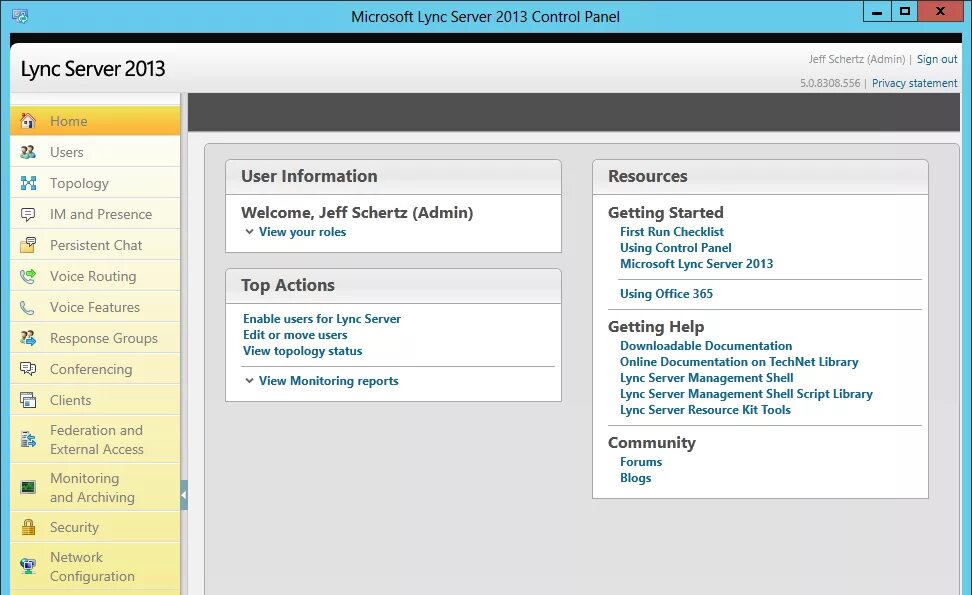Go to the Topology section
Screen dimensions: 972x595
coord(95,183)
